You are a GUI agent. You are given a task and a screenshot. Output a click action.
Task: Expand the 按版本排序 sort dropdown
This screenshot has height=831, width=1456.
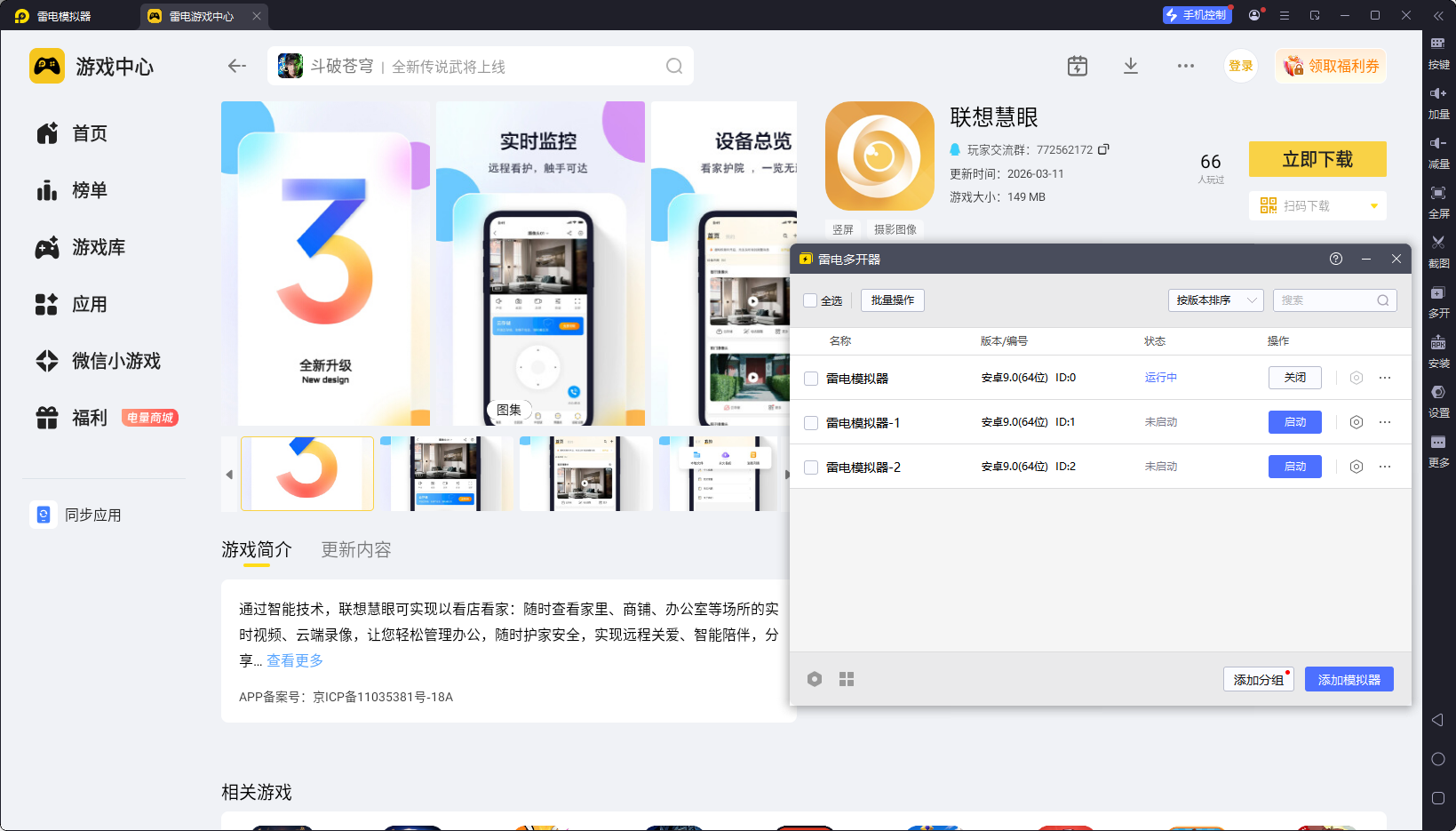tap(1214, 300)
